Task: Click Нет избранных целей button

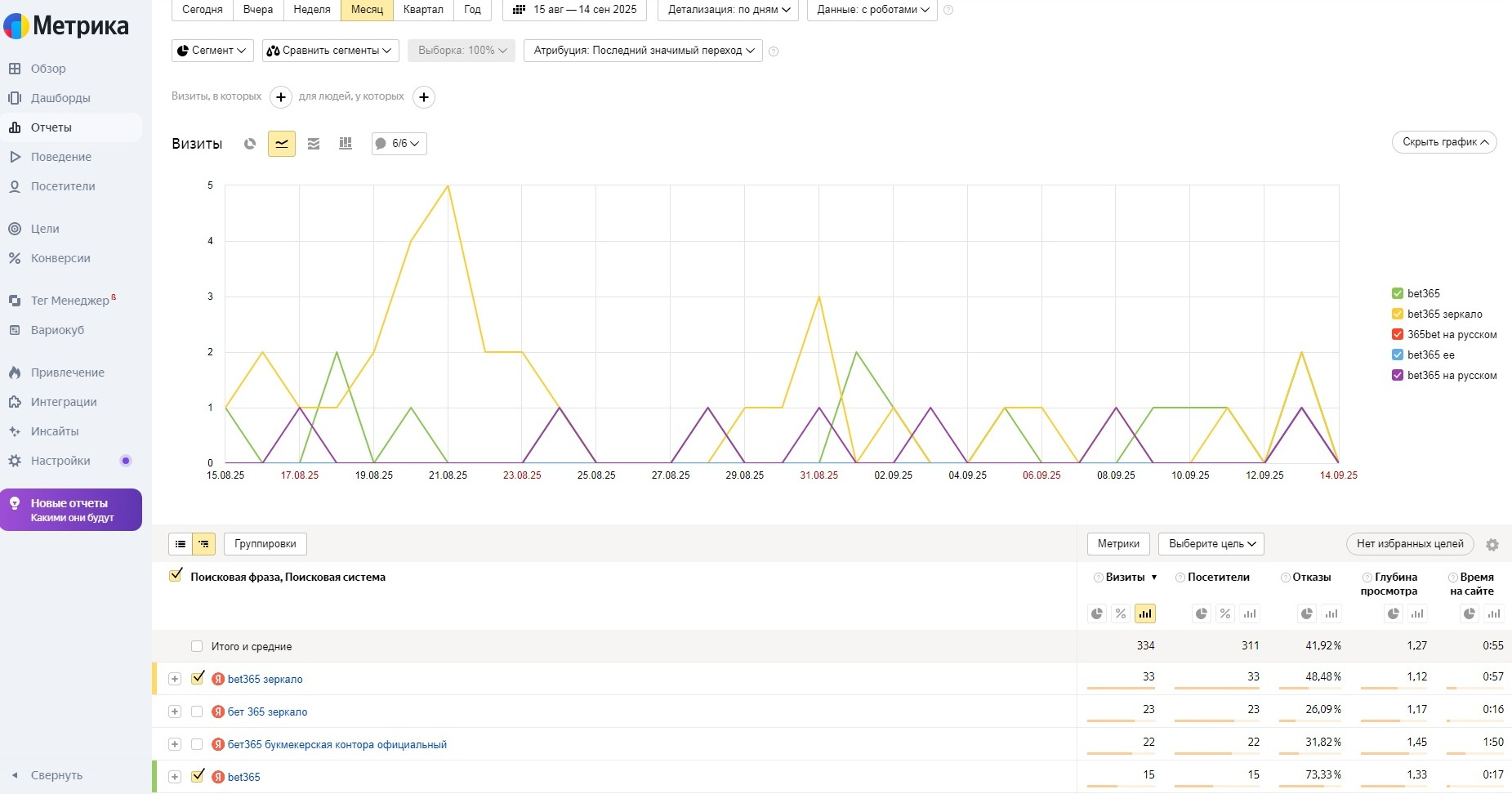Action: point(1410,544)
